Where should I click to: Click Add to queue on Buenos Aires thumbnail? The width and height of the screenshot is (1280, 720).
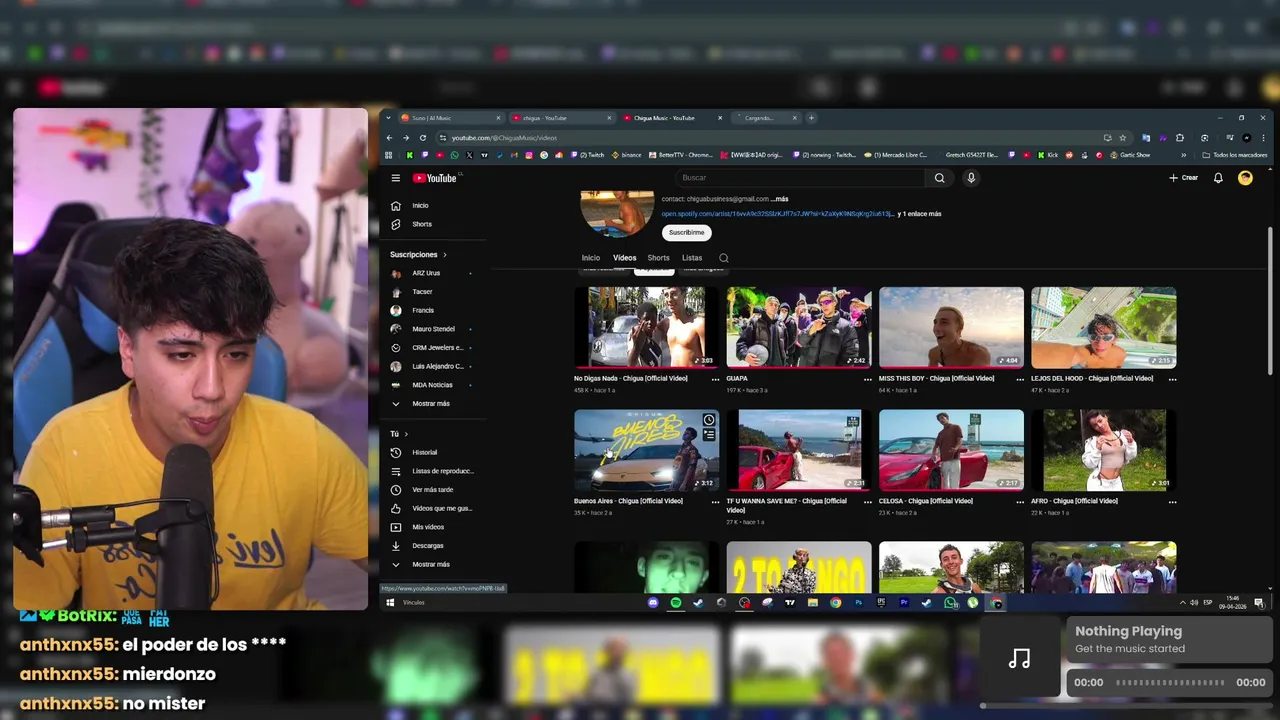click(x=709, y=435)
